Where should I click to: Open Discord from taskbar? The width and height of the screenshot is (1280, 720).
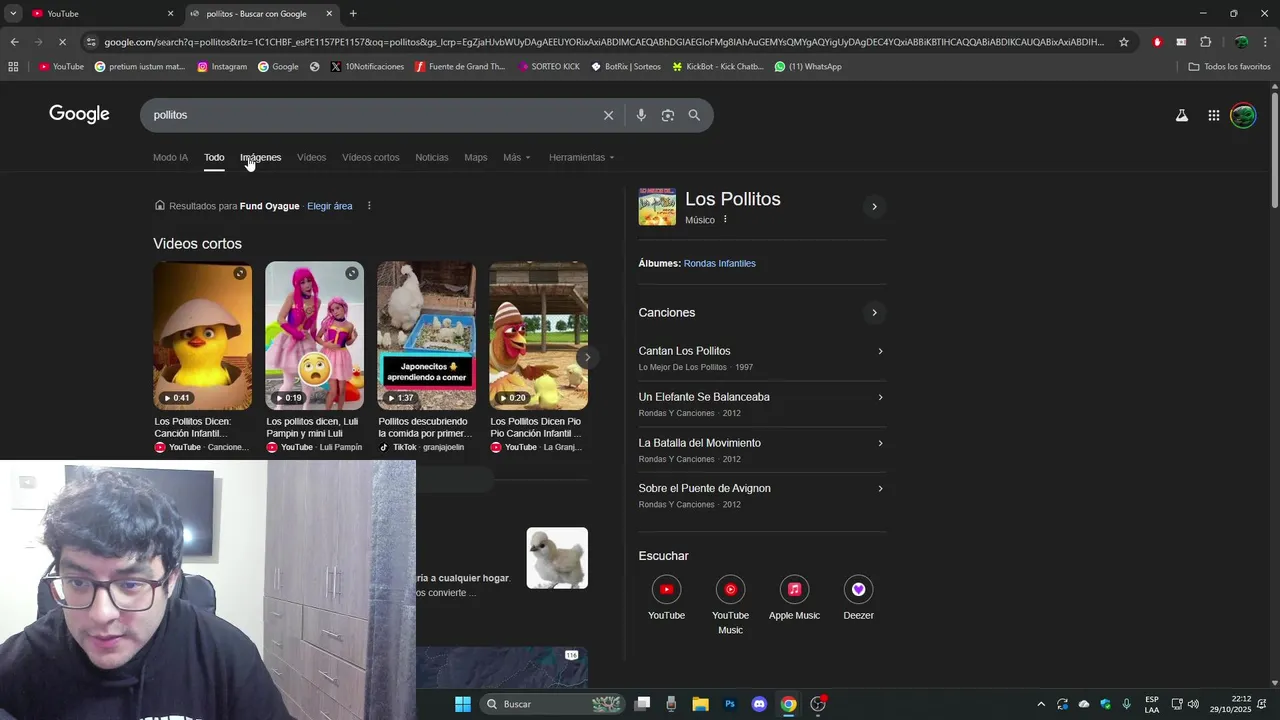pyautogui.click(x=759, y=704)
